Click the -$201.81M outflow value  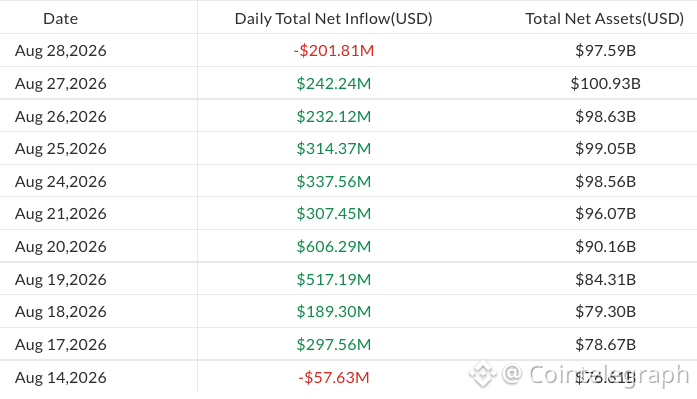point(333,51)
